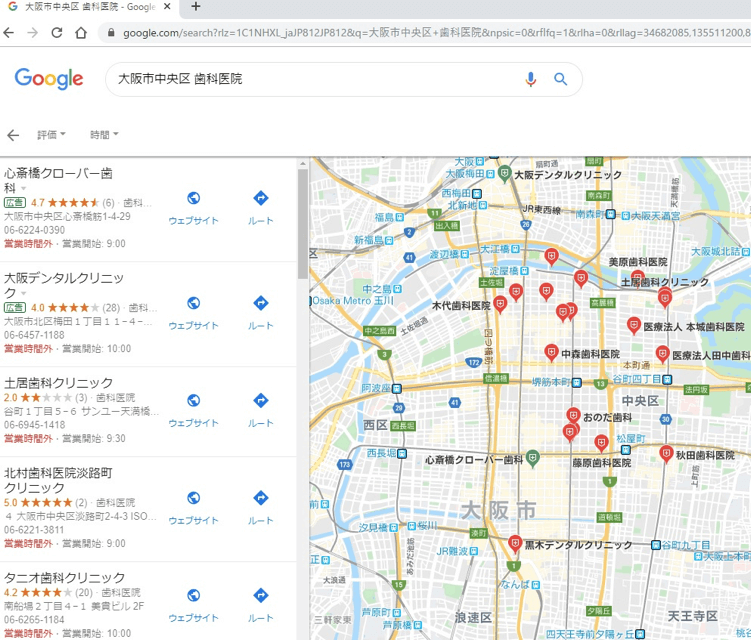The height and width of the screenshot is (640, 751).
Task: Open the 北村歯科医院淡路町クリニック listing title
Action: [x=58, y=480]
